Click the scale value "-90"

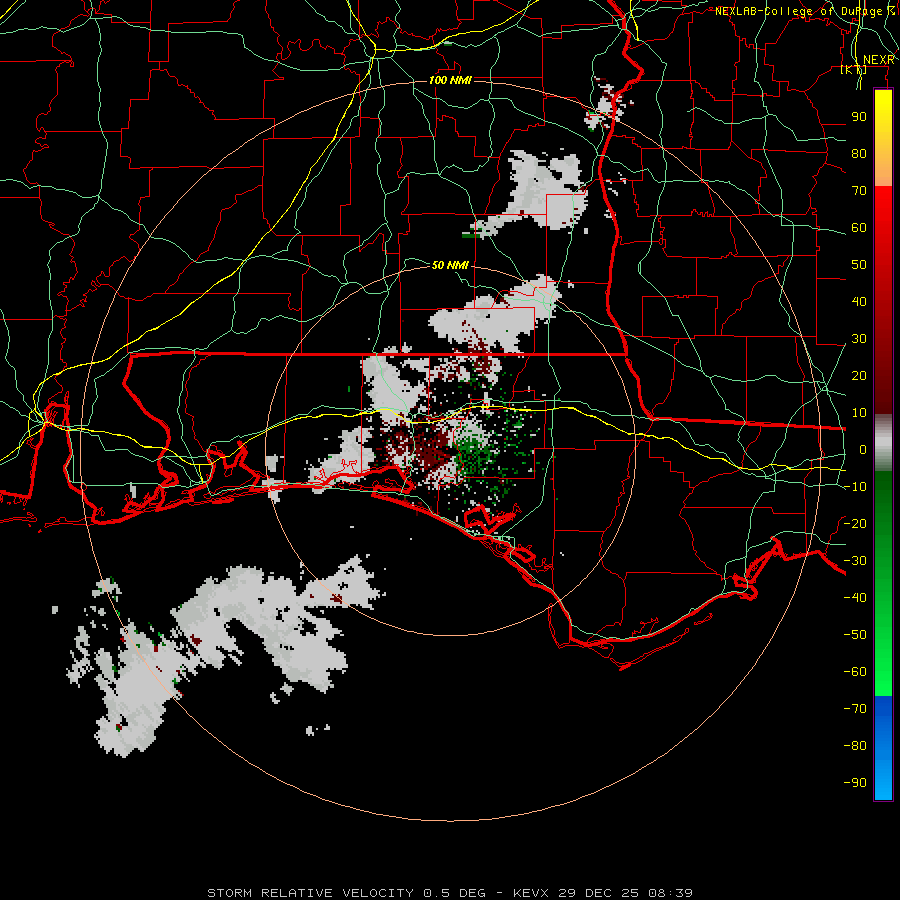pyautogui.click(x=855, y=783)
